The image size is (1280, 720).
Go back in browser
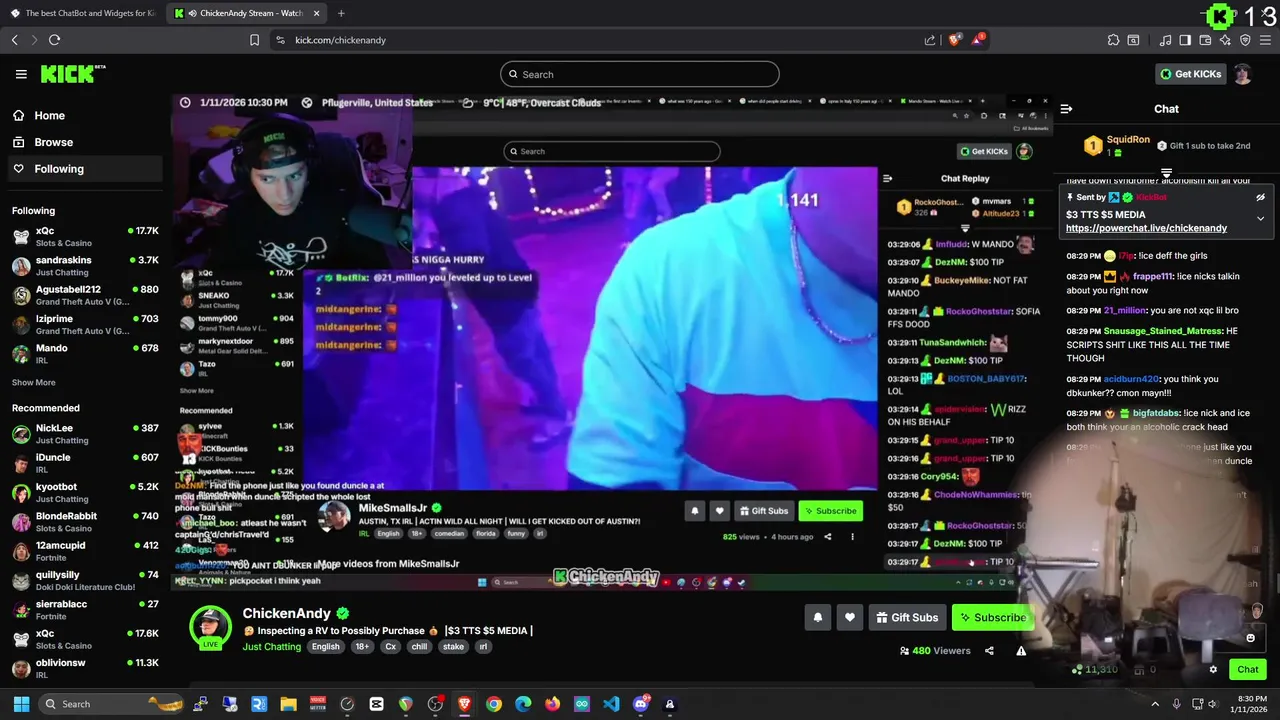tap(14, 40)
